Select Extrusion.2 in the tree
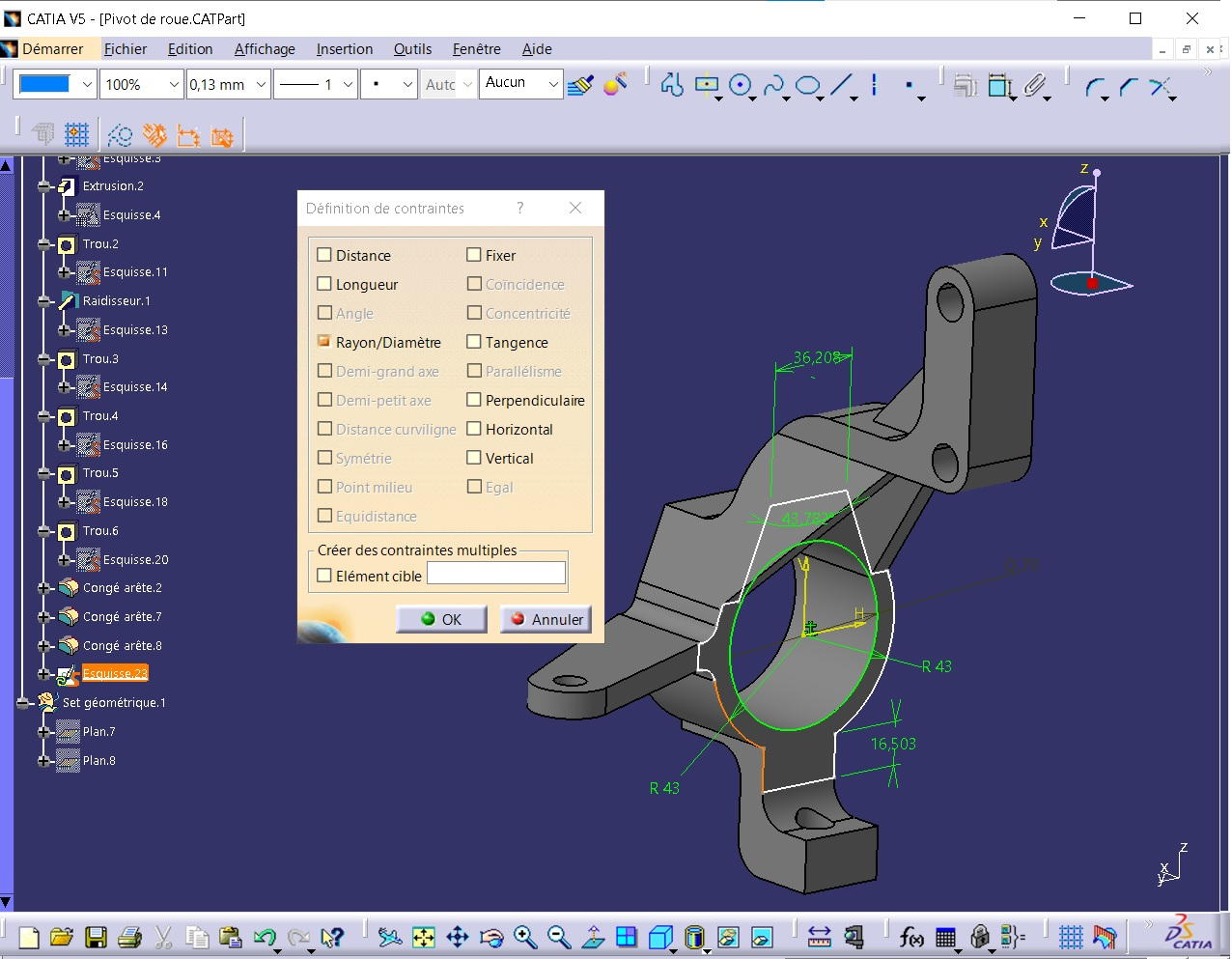Viewport: 1232px width, 959px height. click(x=113, y=186)
